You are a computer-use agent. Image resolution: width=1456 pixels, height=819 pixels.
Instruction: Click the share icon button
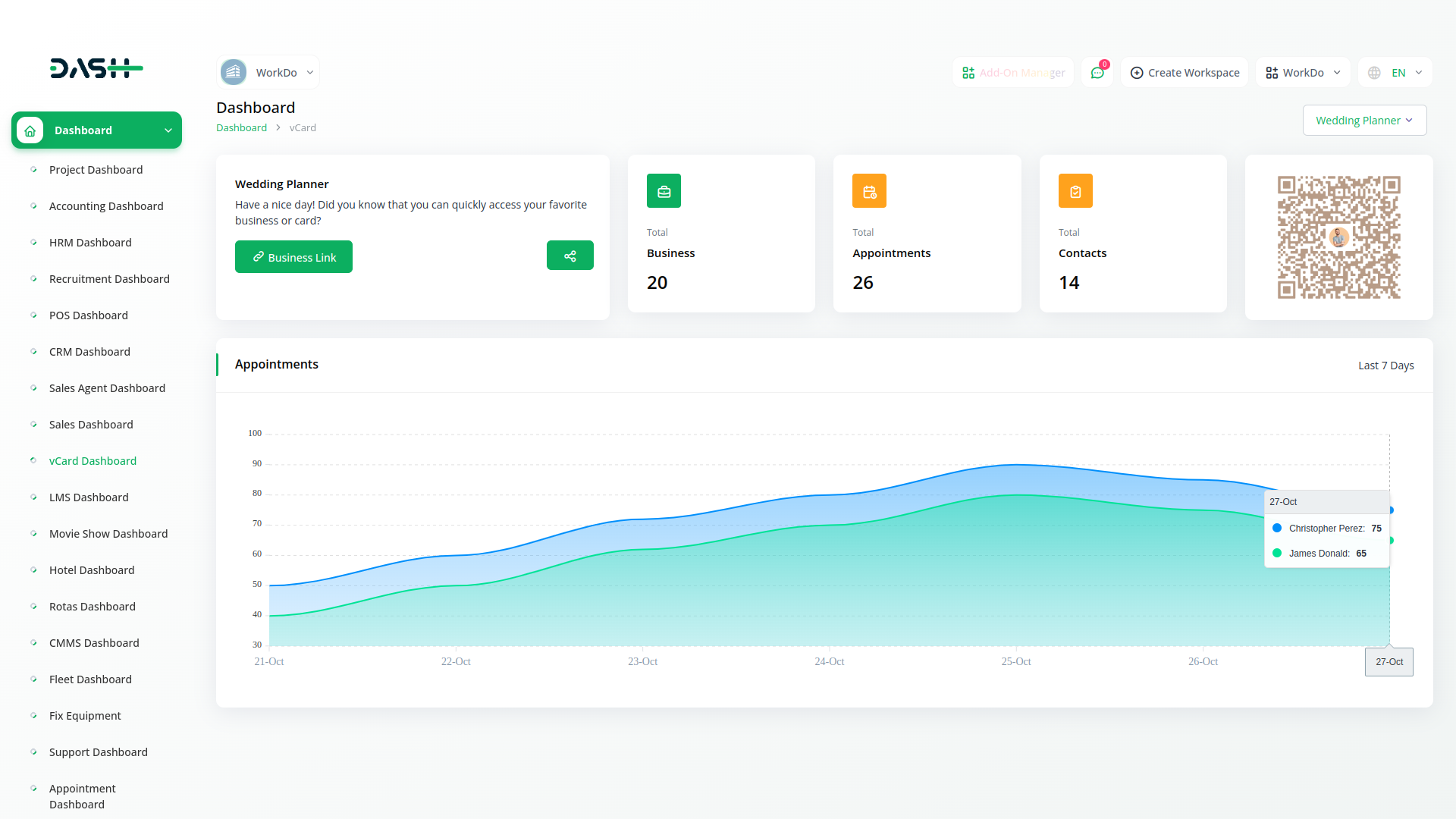pos(570,256)
